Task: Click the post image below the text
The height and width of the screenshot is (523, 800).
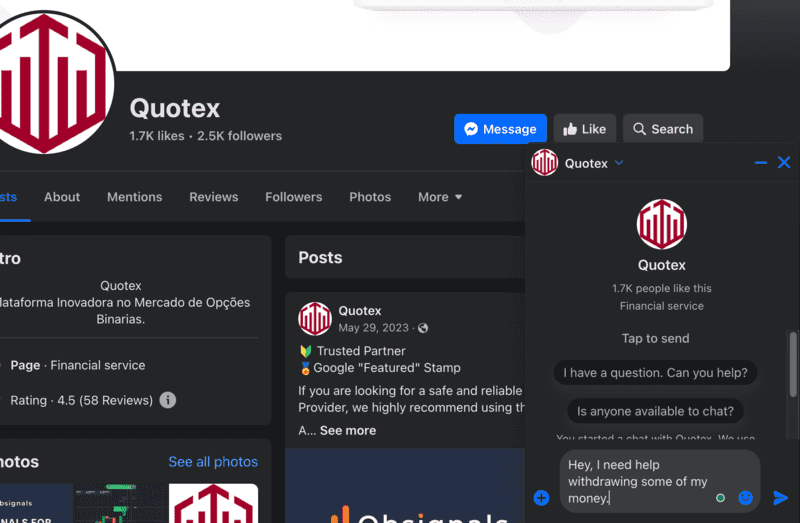Action: 405,486
